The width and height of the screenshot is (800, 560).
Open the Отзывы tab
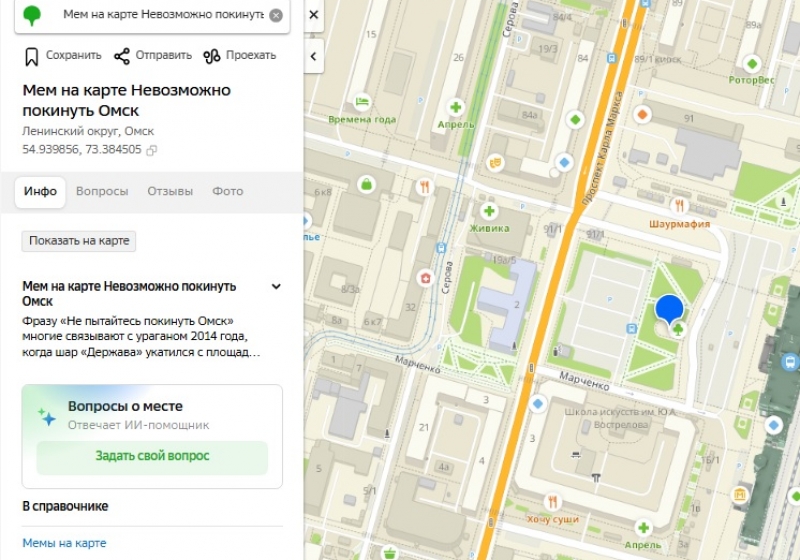[x=169, y=192]
